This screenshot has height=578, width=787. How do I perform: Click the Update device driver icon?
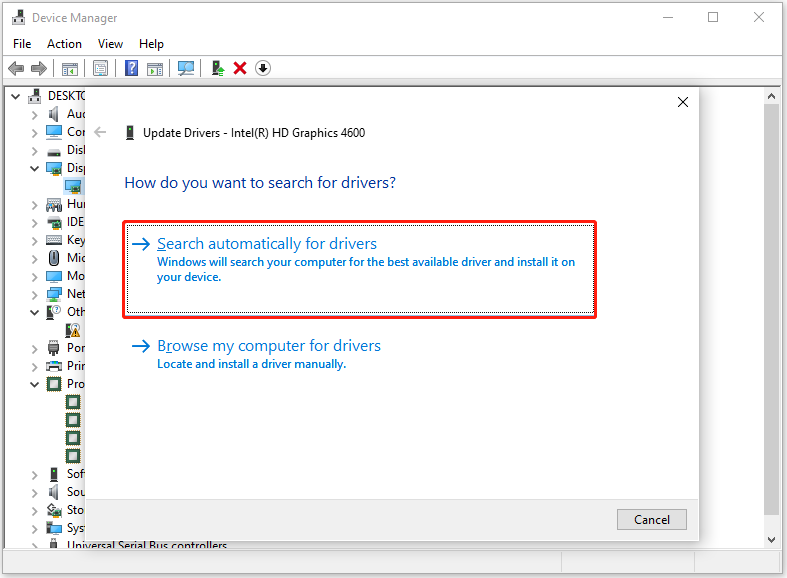[218, 68]
